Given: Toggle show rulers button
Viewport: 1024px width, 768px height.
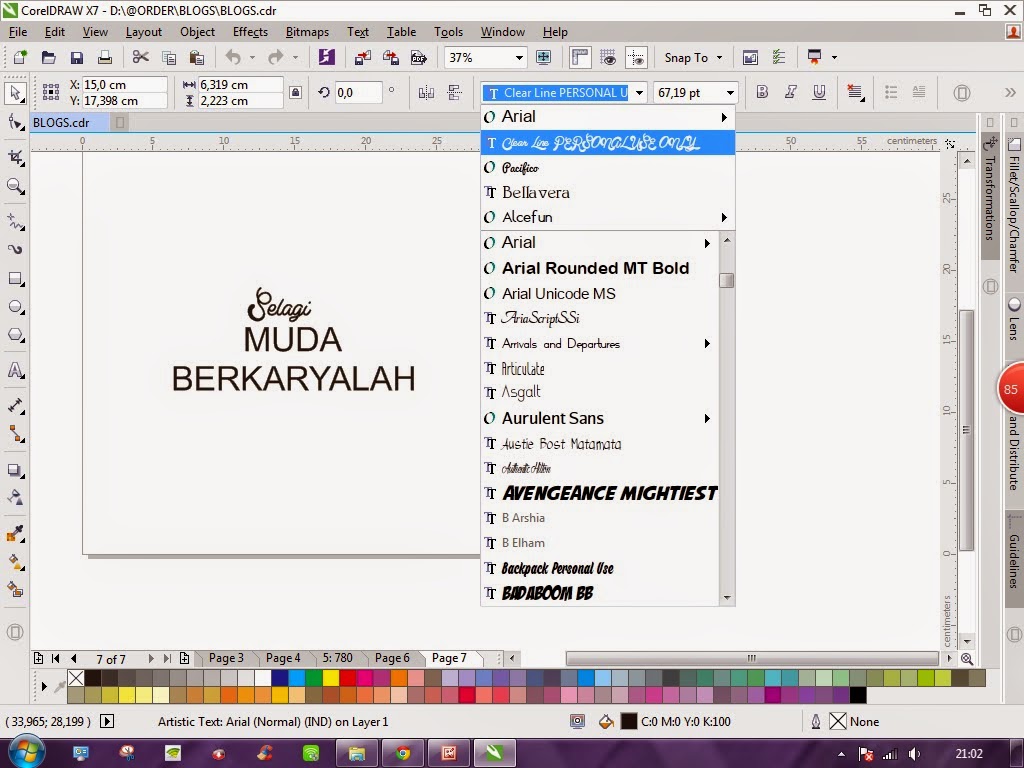Looking at the screenshot, I should [580, 57].
